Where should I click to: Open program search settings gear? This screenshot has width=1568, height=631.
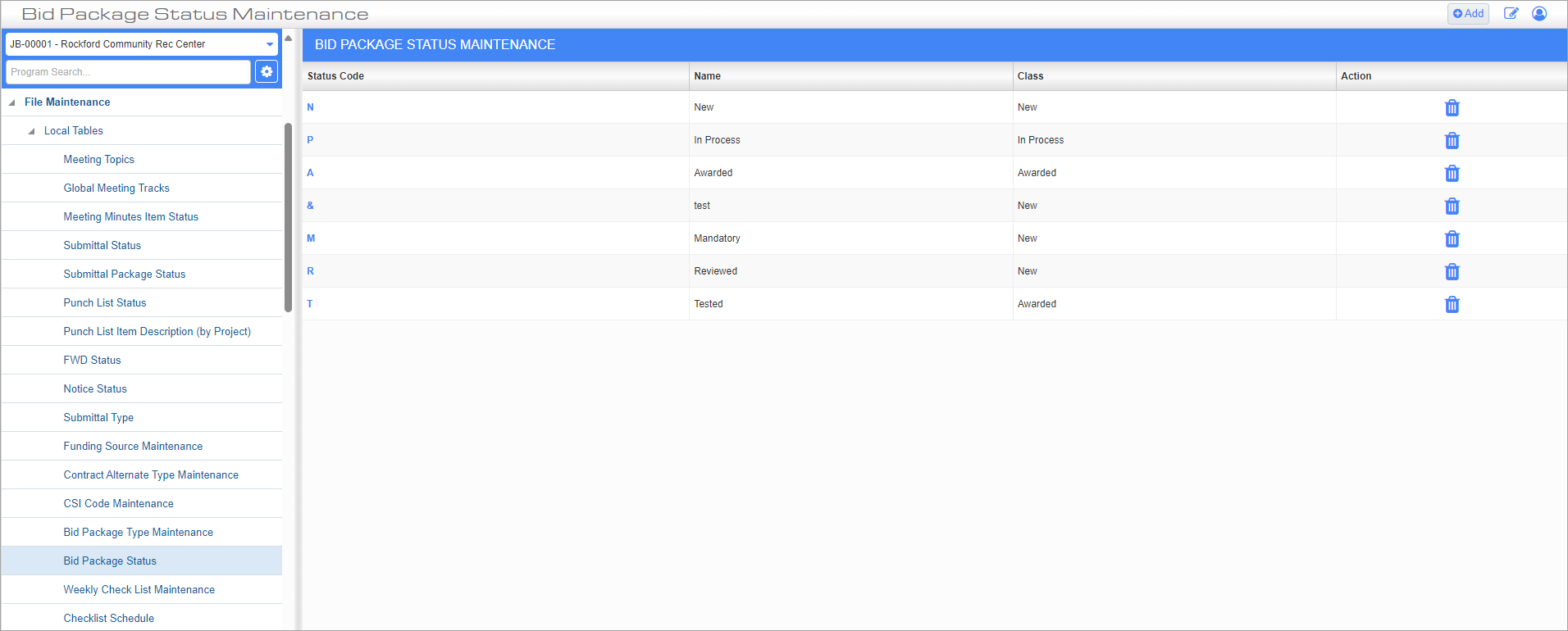[267, 72]
